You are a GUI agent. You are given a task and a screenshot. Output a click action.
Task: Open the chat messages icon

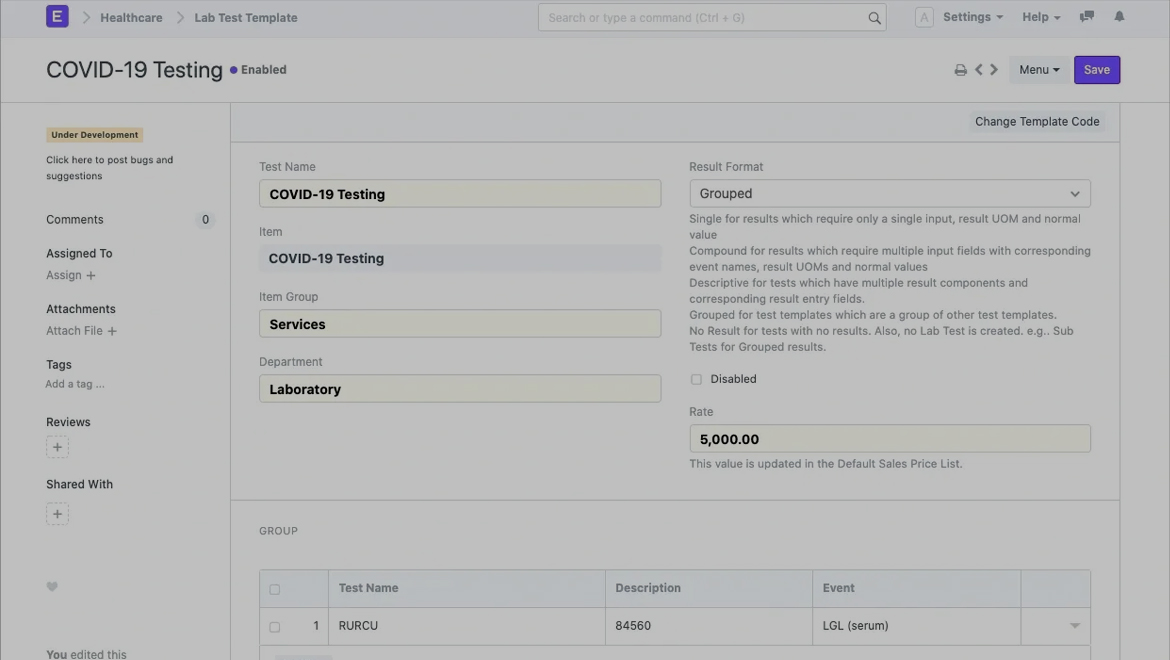tap(1087, 17)
